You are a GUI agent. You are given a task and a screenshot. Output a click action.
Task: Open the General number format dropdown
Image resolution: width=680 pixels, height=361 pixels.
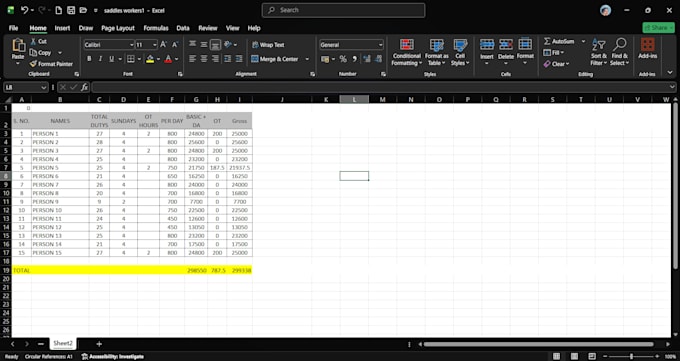point(381,45)
